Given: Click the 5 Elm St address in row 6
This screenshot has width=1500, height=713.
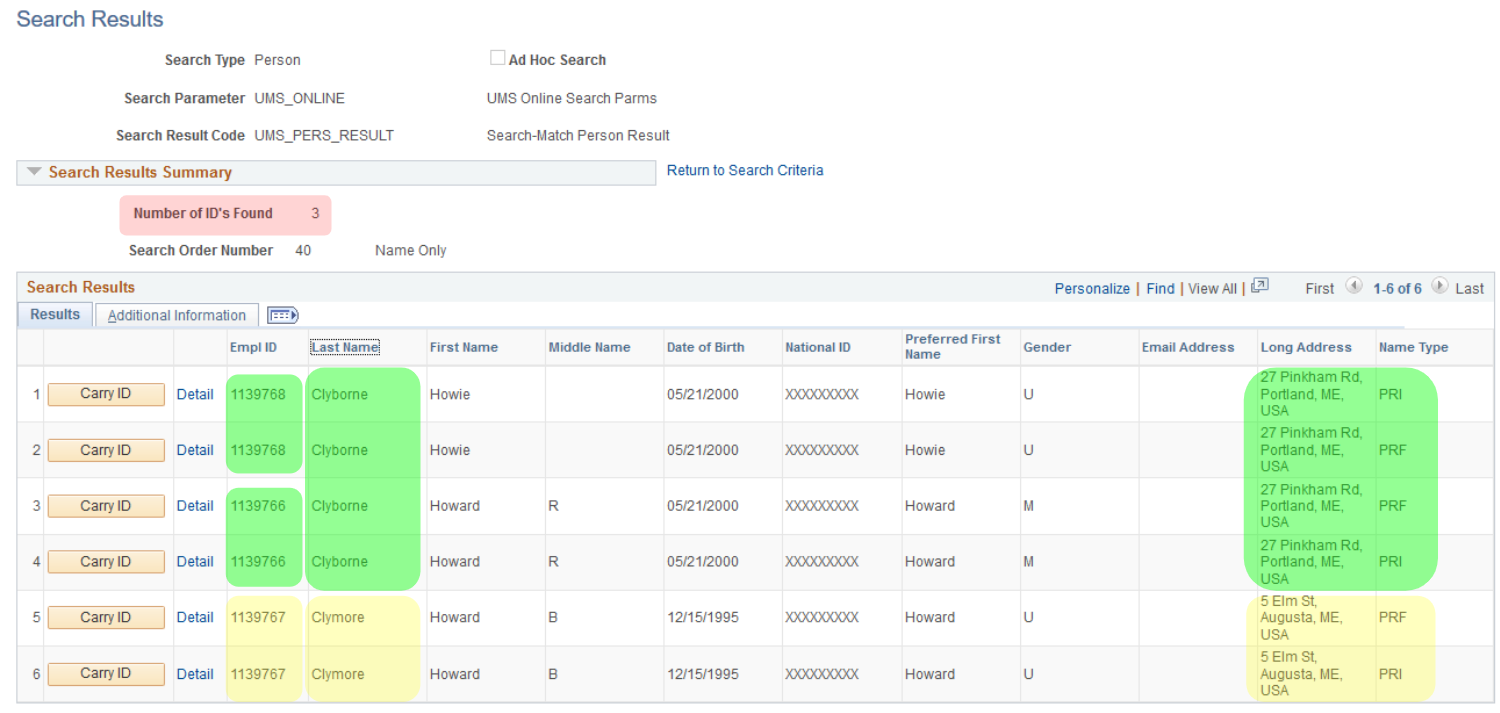Looking at the screenshot, I should pos(1301,673).
